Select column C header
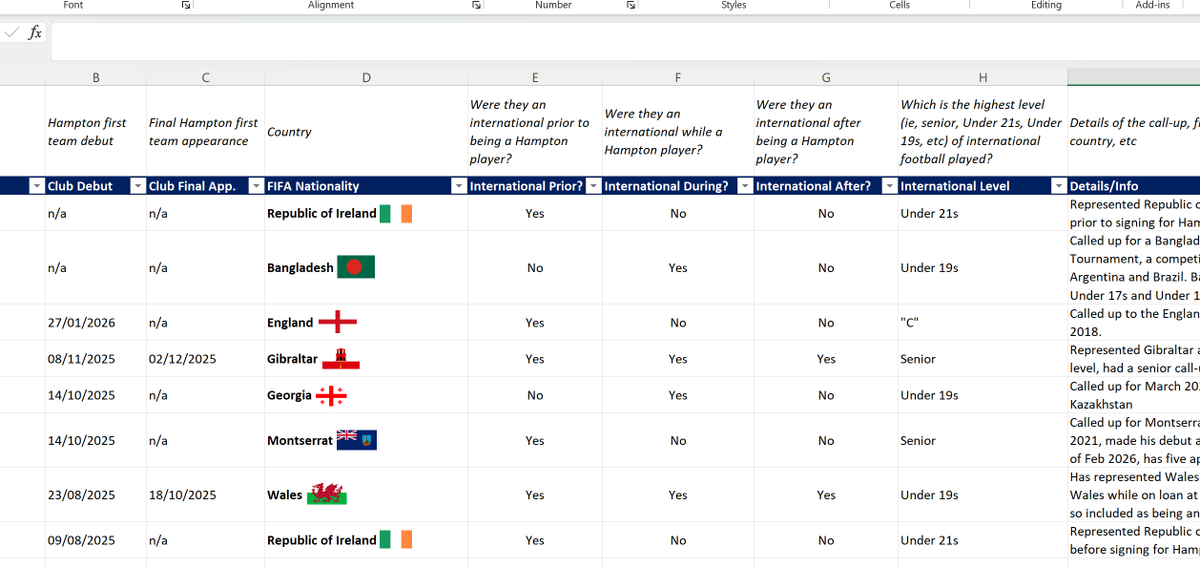The width and height of the screenshot is (1200, 568). (x=205, y=77)
